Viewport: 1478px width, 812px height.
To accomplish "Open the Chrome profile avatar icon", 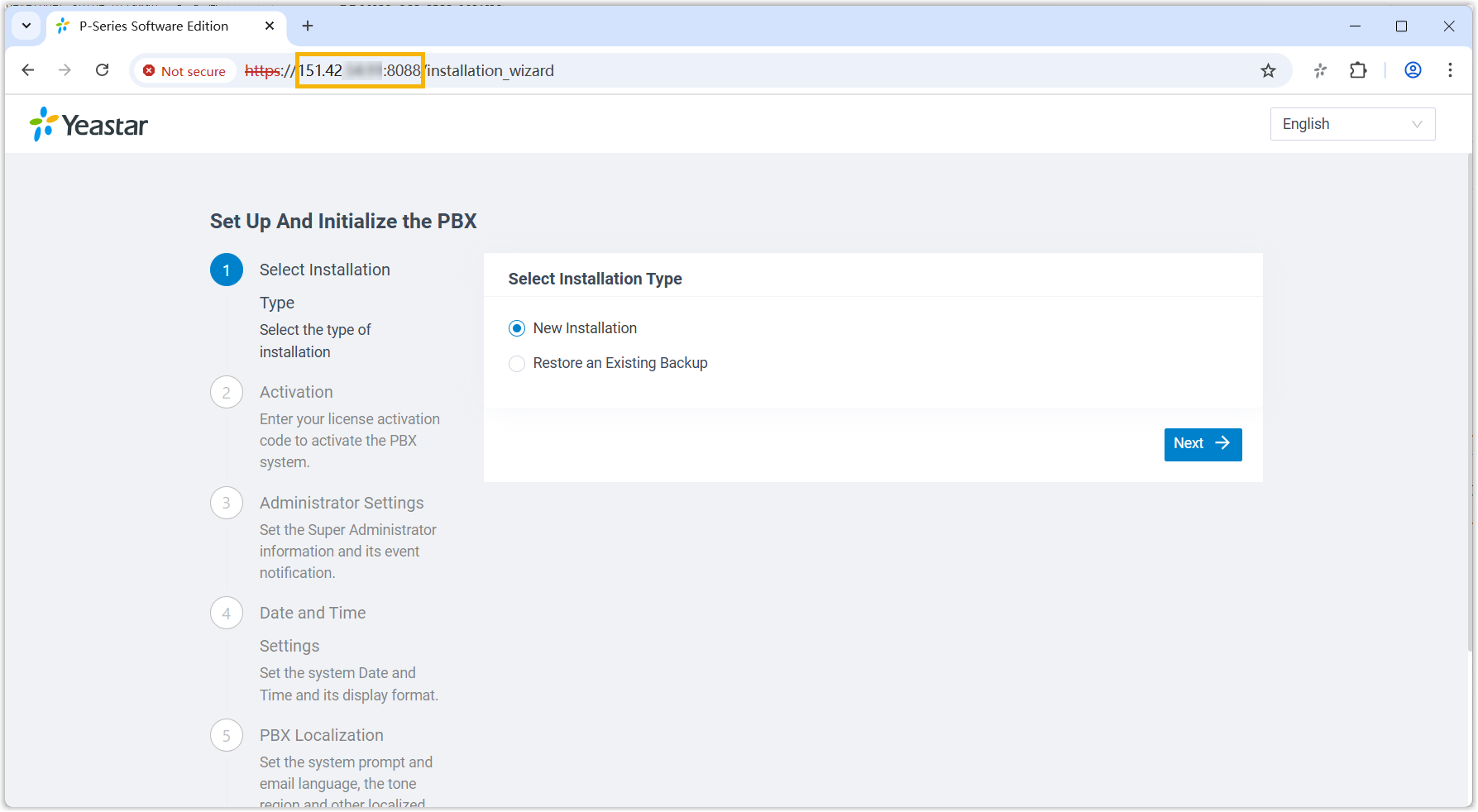I will point(1413,70).
